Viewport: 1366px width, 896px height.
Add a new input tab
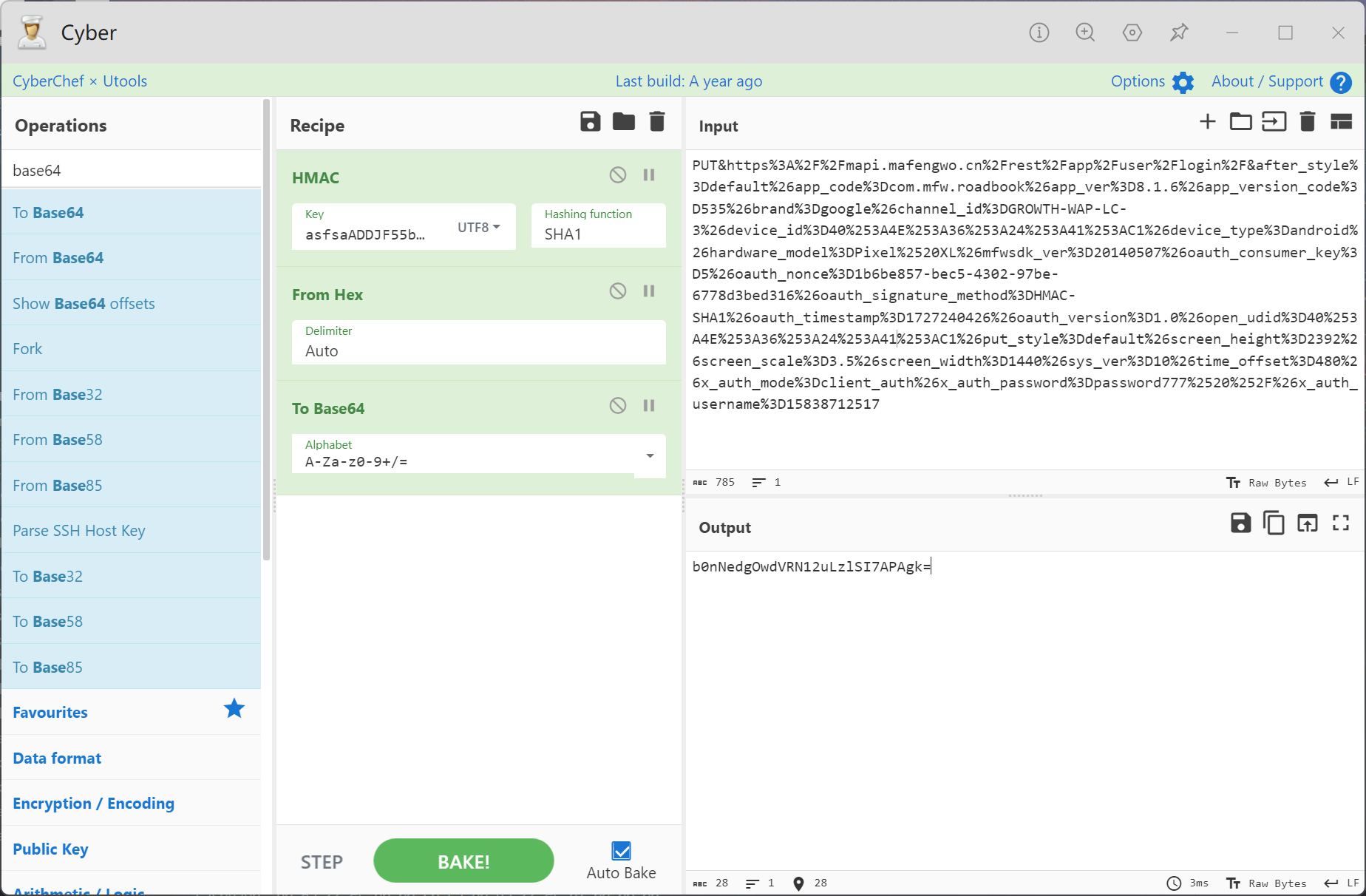(1207, 121)
